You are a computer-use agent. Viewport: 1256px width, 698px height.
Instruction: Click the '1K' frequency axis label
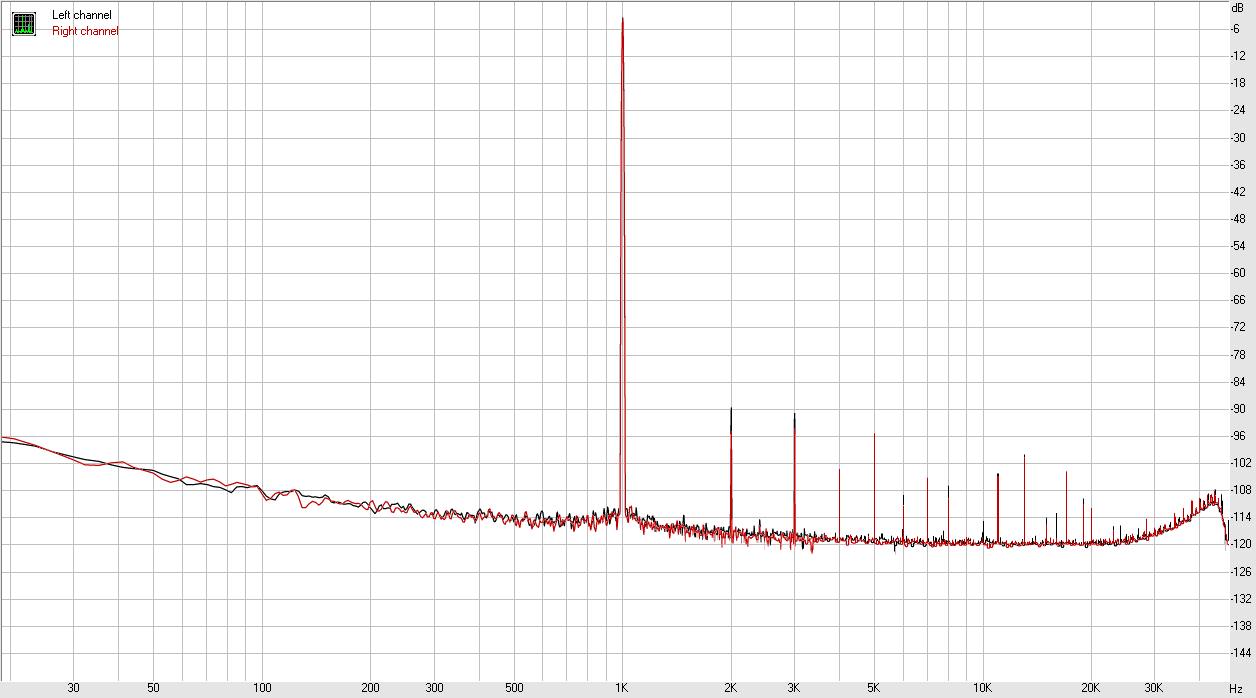coord(622,688)
